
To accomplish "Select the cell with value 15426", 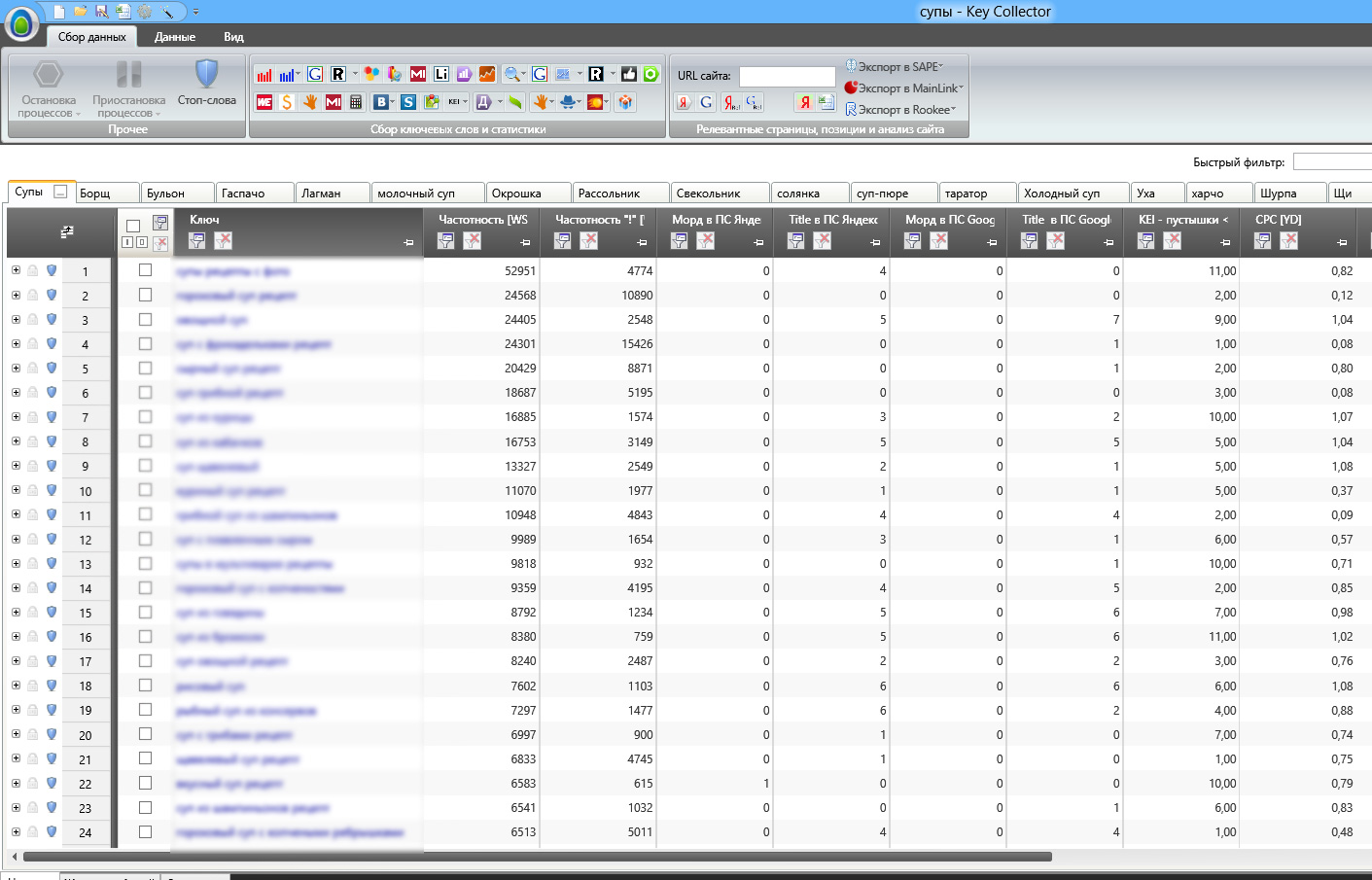I will pos(599,343).
